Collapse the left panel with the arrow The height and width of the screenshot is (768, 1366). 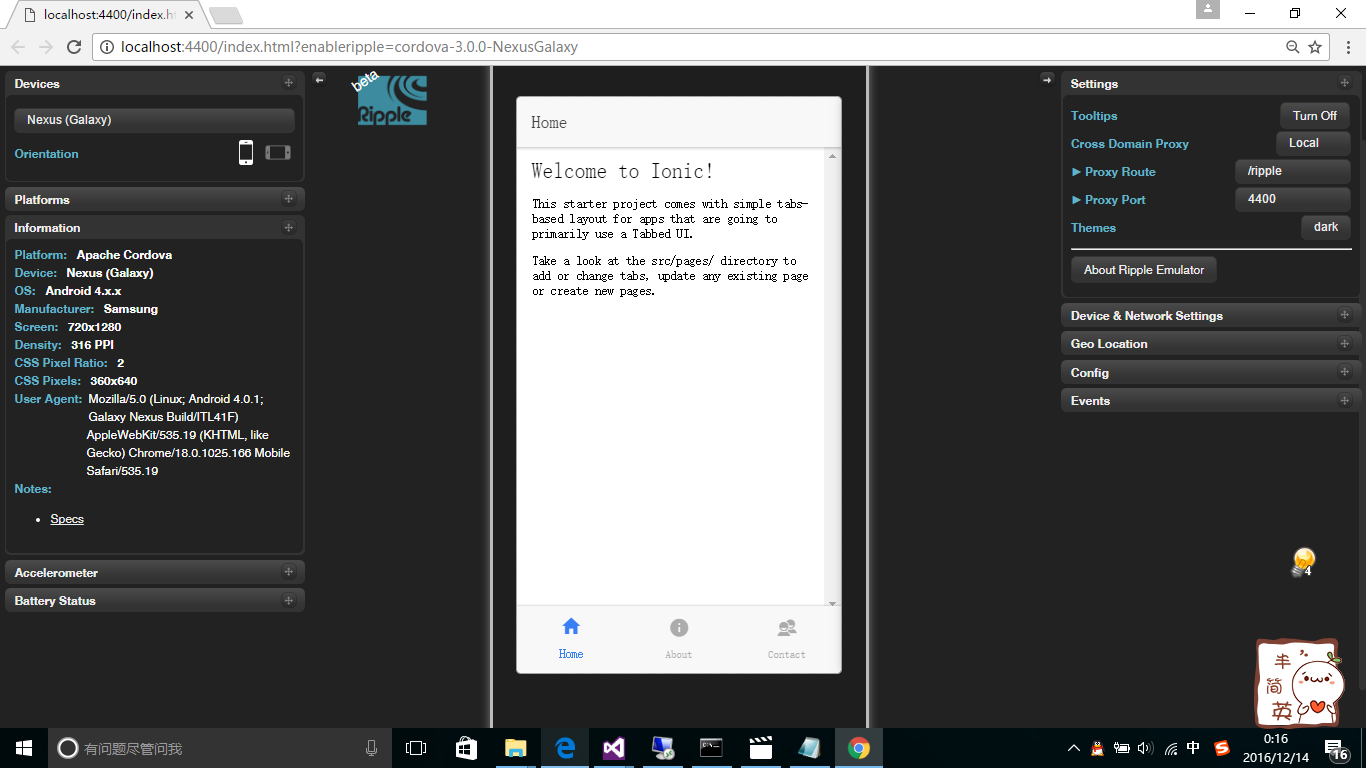click(x=319, y=79)
